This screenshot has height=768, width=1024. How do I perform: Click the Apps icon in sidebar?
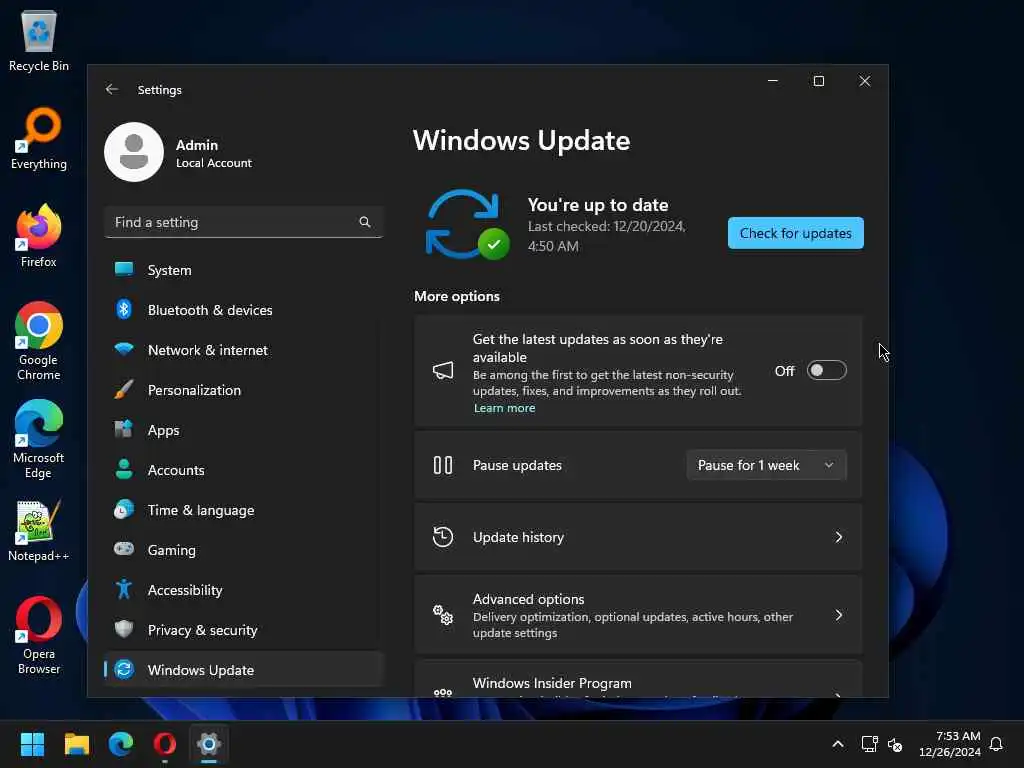point(123,429)
